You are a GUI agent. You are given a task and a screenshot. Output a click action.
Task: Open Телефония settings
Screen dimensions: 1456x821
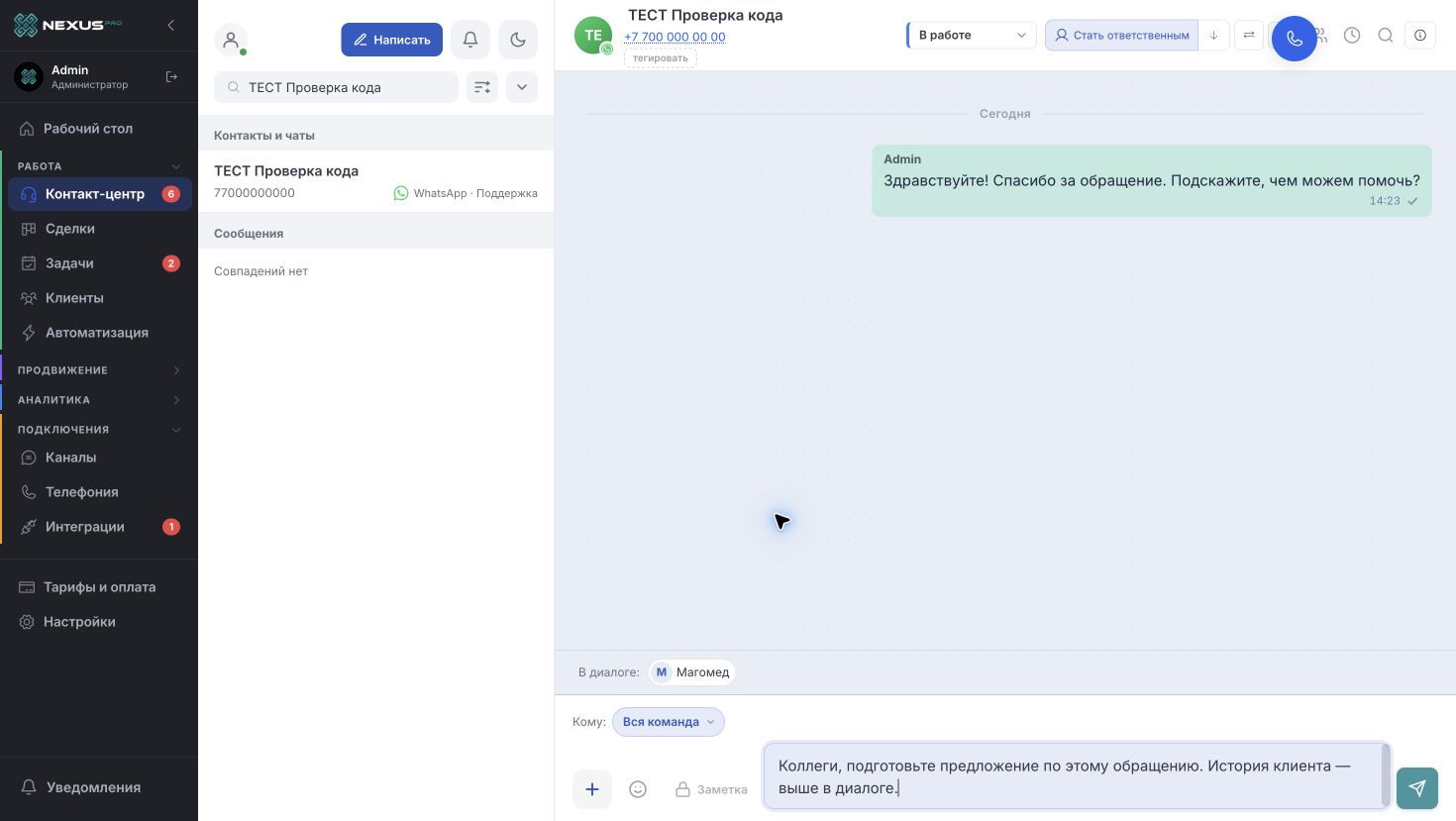(x=99, y=492)
